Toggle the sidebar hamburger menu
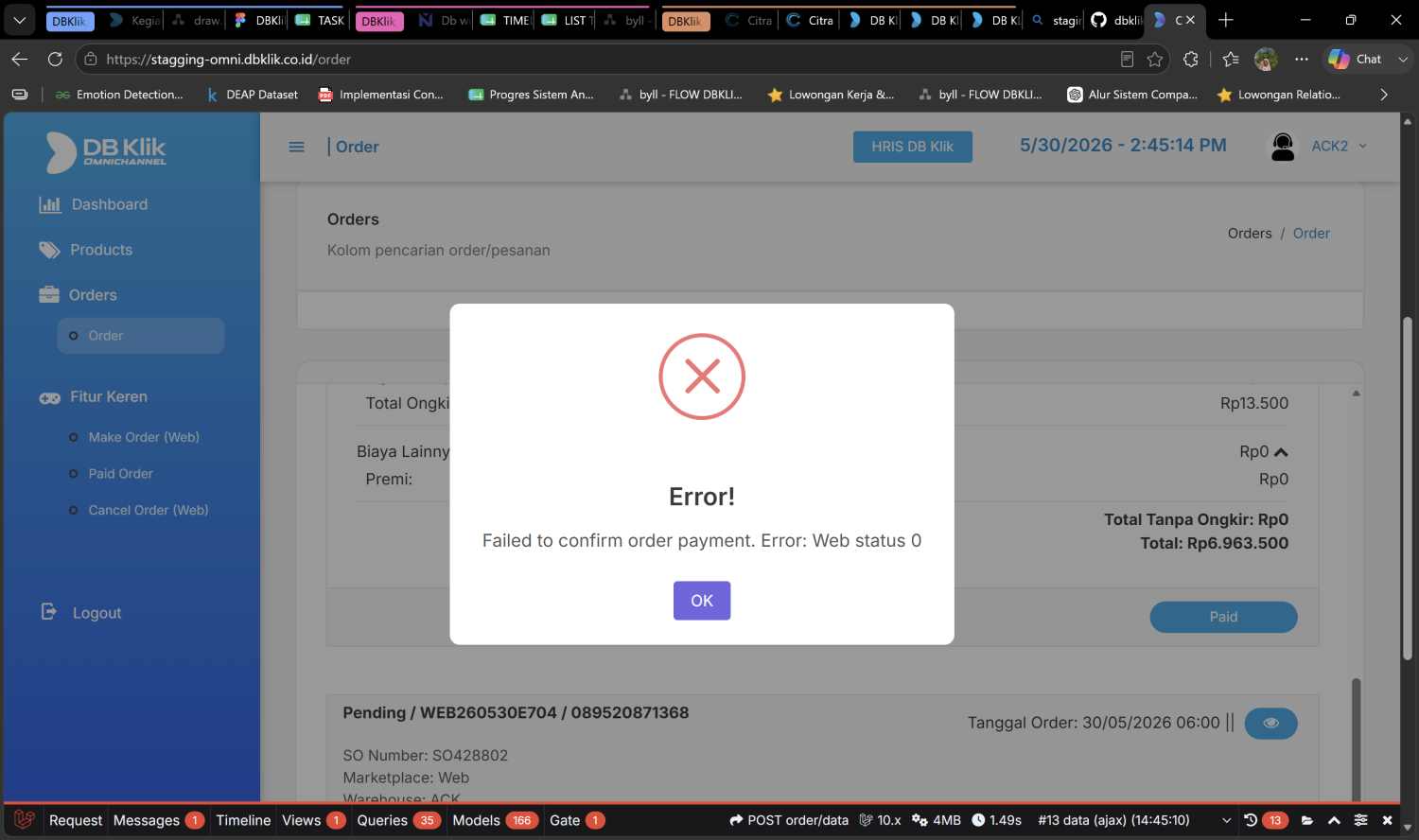Viewport: 1419px width, 840px height. tap(296, 147)
